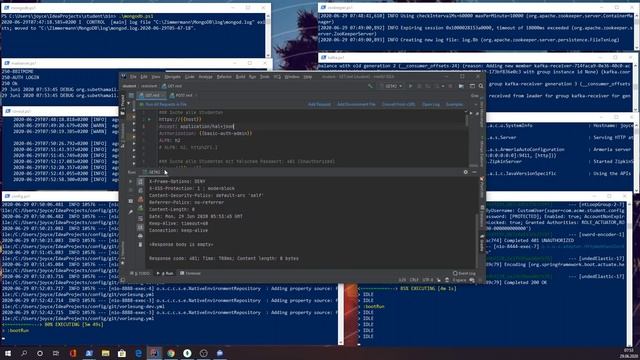
Task: Open File Explorer from the taskbar
Action: (105, 353)
